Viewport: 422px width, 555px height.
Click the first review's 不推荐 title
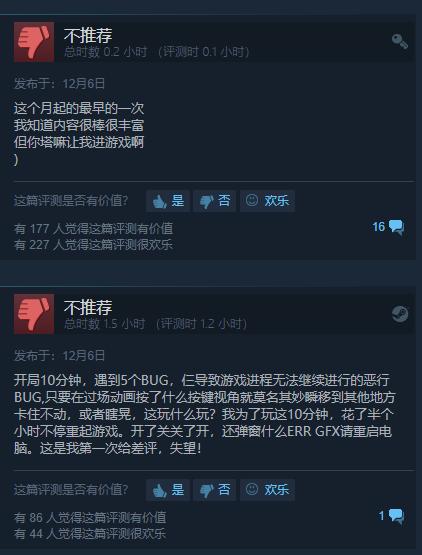tap(88, 35)
